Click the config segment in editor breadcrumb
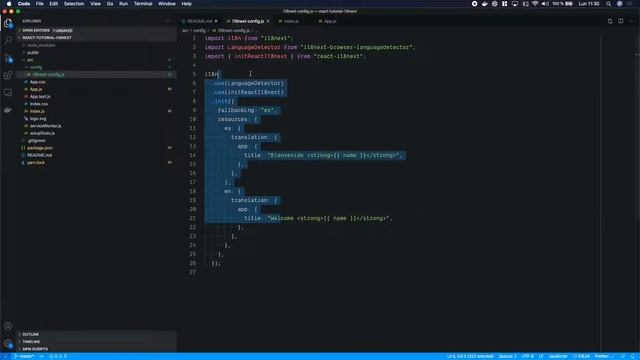 click(x=199, y=30)
